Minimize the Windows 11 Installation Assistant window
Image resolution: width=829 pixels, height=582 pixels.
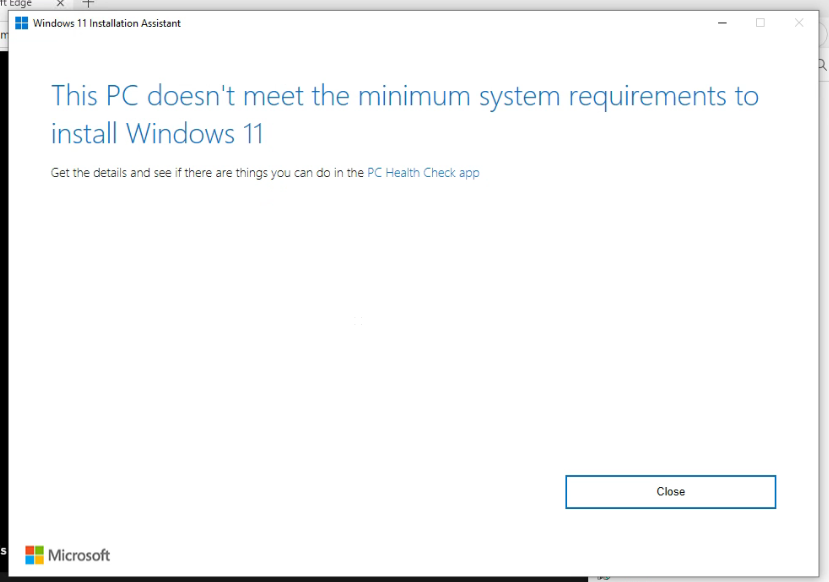(x=722, y=23)
